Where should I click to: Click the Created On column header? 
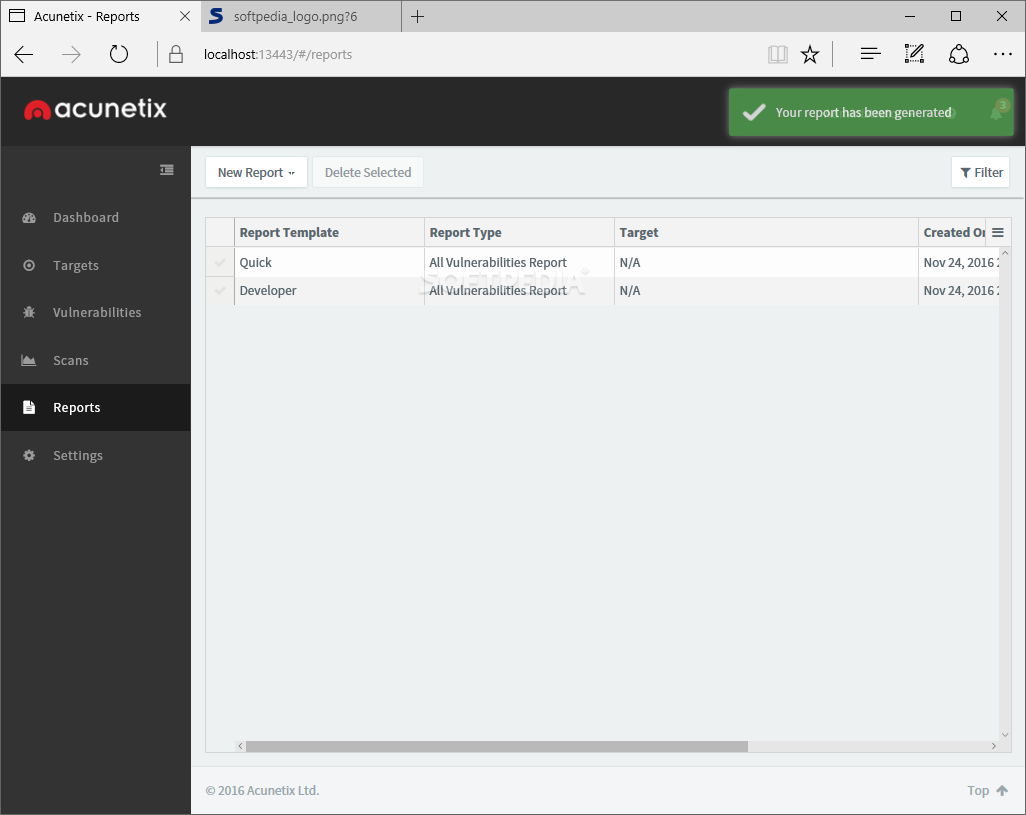tap(954, 232)
